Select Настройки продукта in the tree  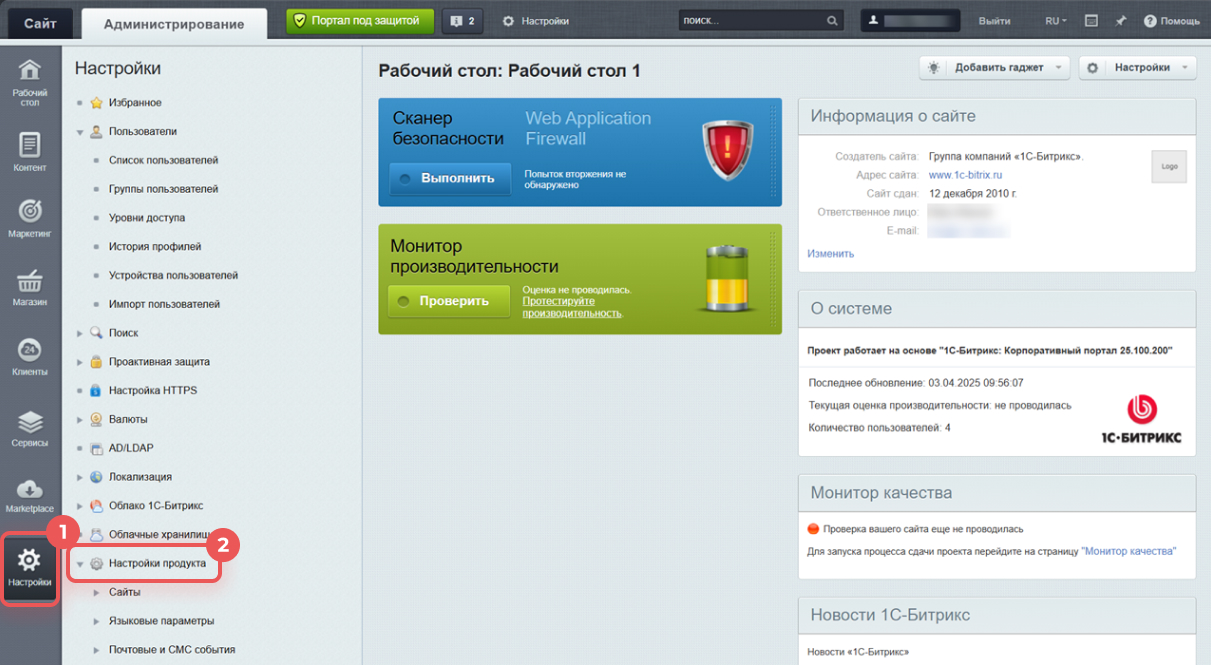(x=157, y=564)
